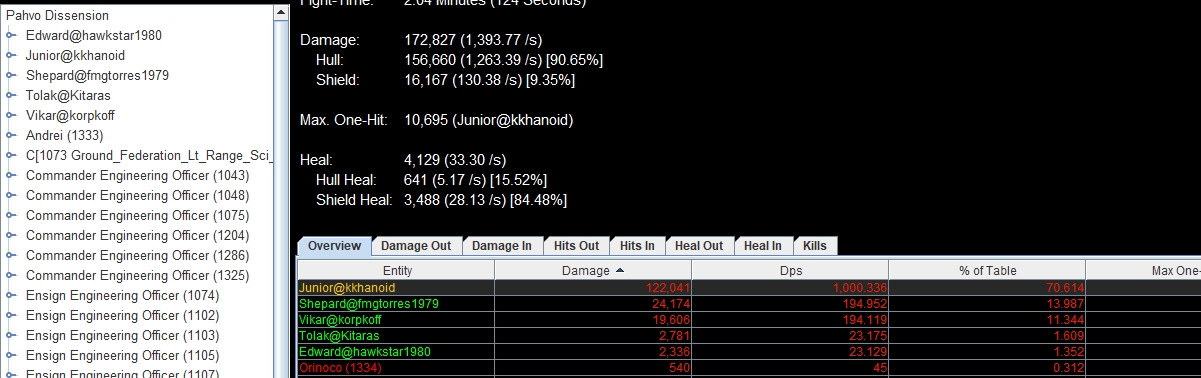Toggle the Damage column sort arrow
Image resolution: width=1201 pixels, height=378 pixels.
click(620, 271)
